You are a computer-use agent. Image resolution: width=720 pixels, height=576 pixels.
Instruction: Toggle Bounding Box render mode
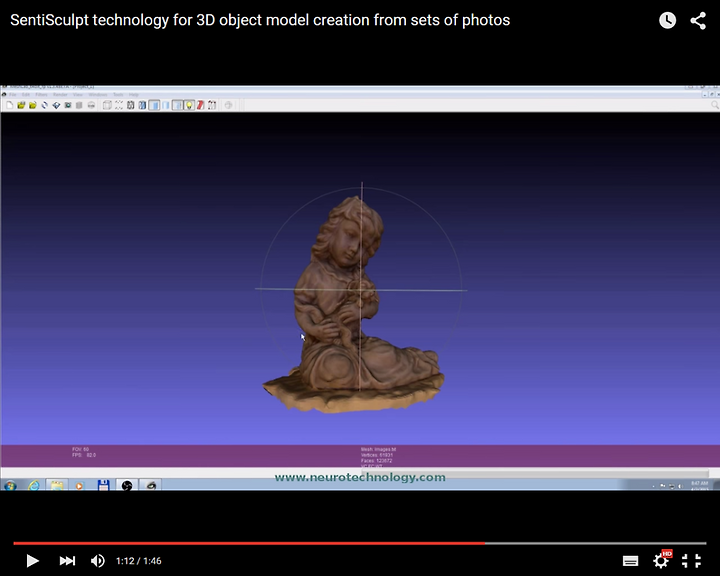[x=107, y=105]
